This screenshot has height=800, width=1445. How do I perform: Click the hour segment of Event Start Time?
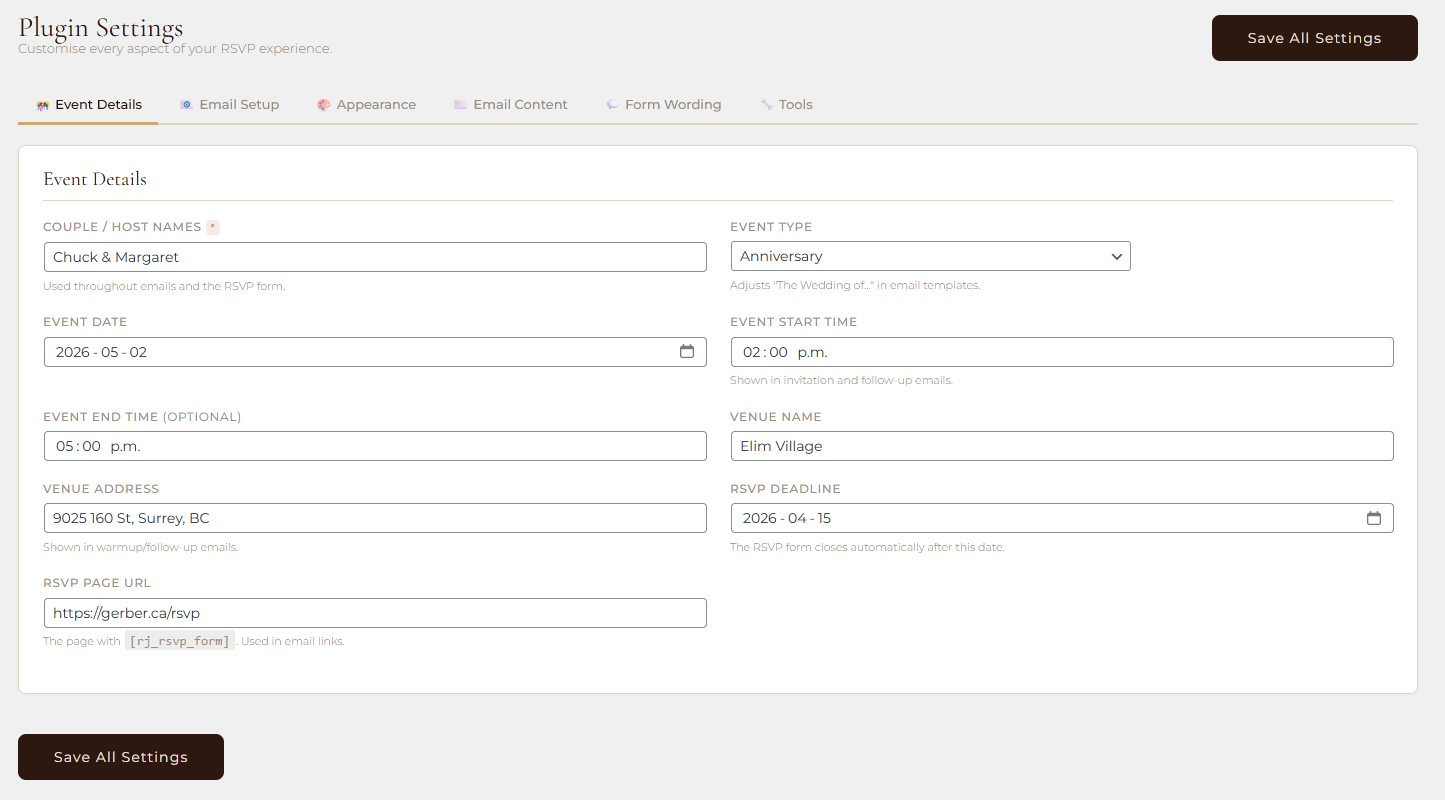pos(752,352)
